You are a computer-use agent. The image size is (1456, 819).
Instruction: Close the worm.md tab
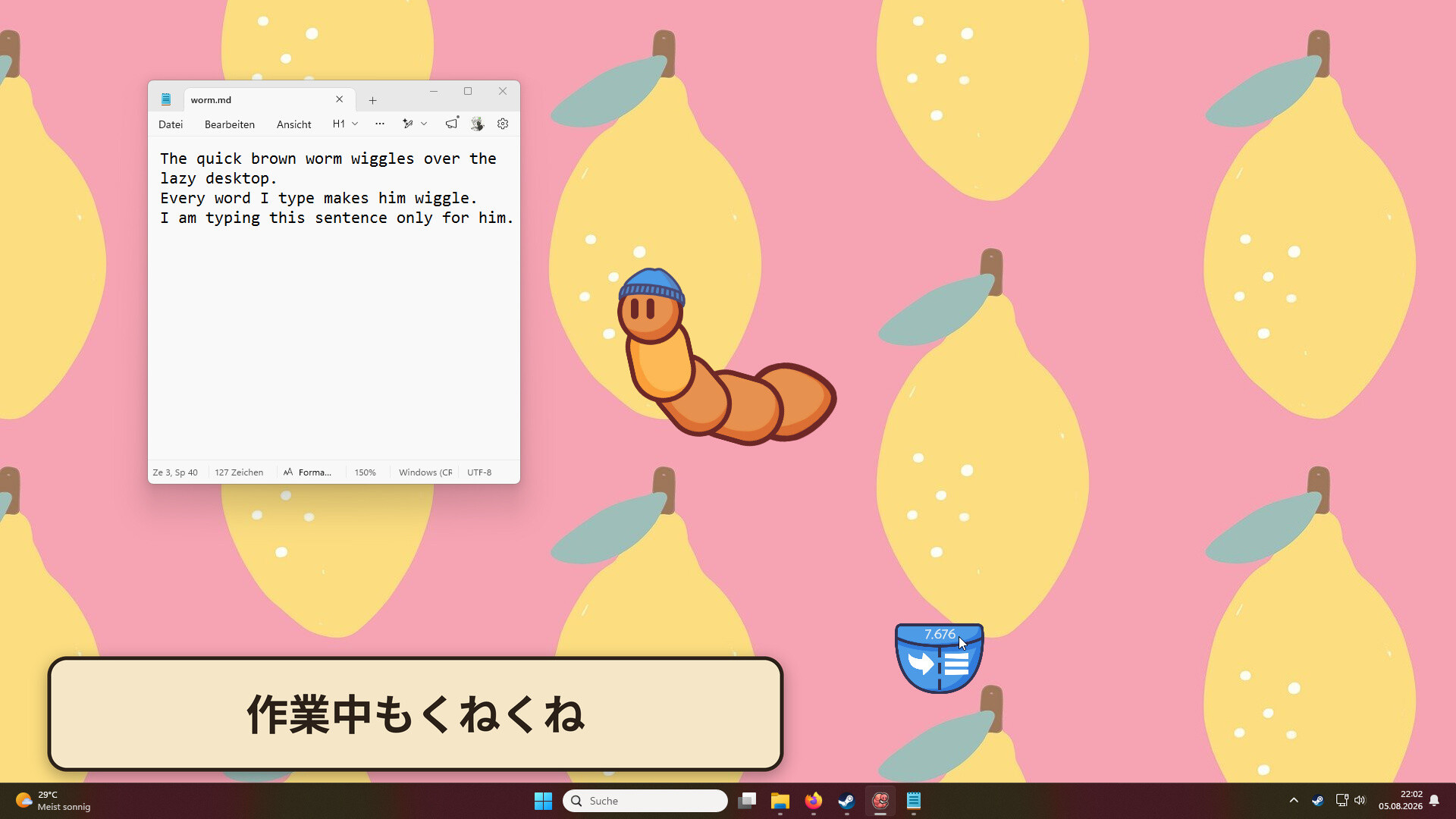[340, 99]
